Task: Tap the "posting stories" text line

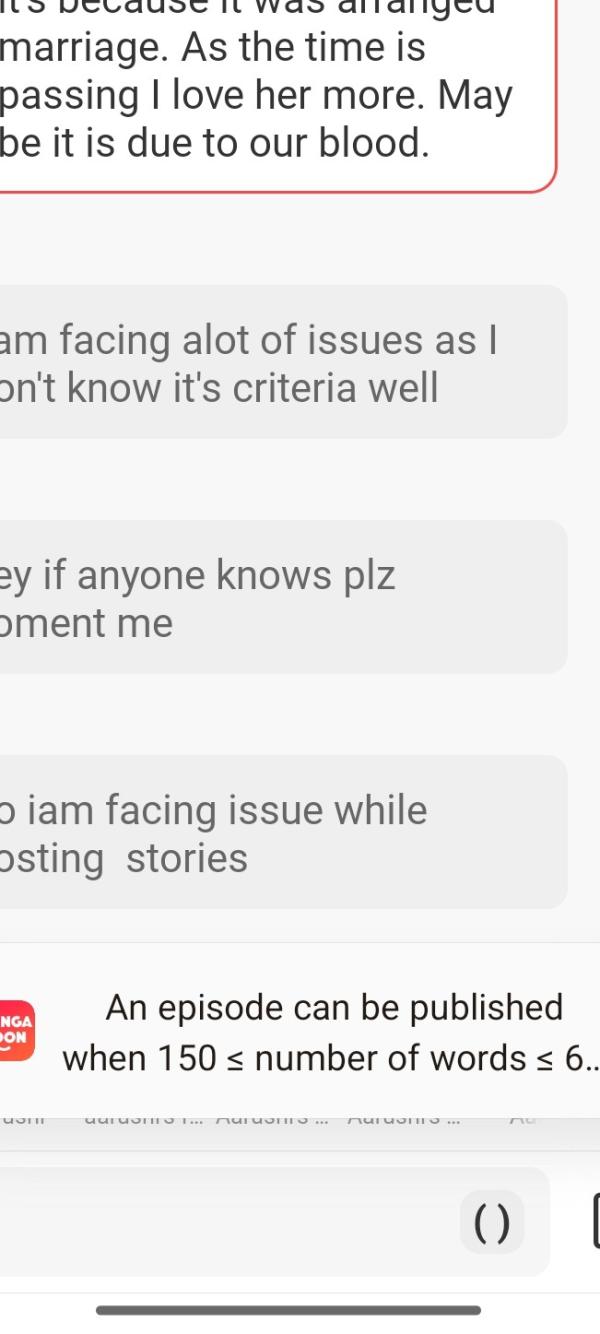Action: click(x=124, y=858)
